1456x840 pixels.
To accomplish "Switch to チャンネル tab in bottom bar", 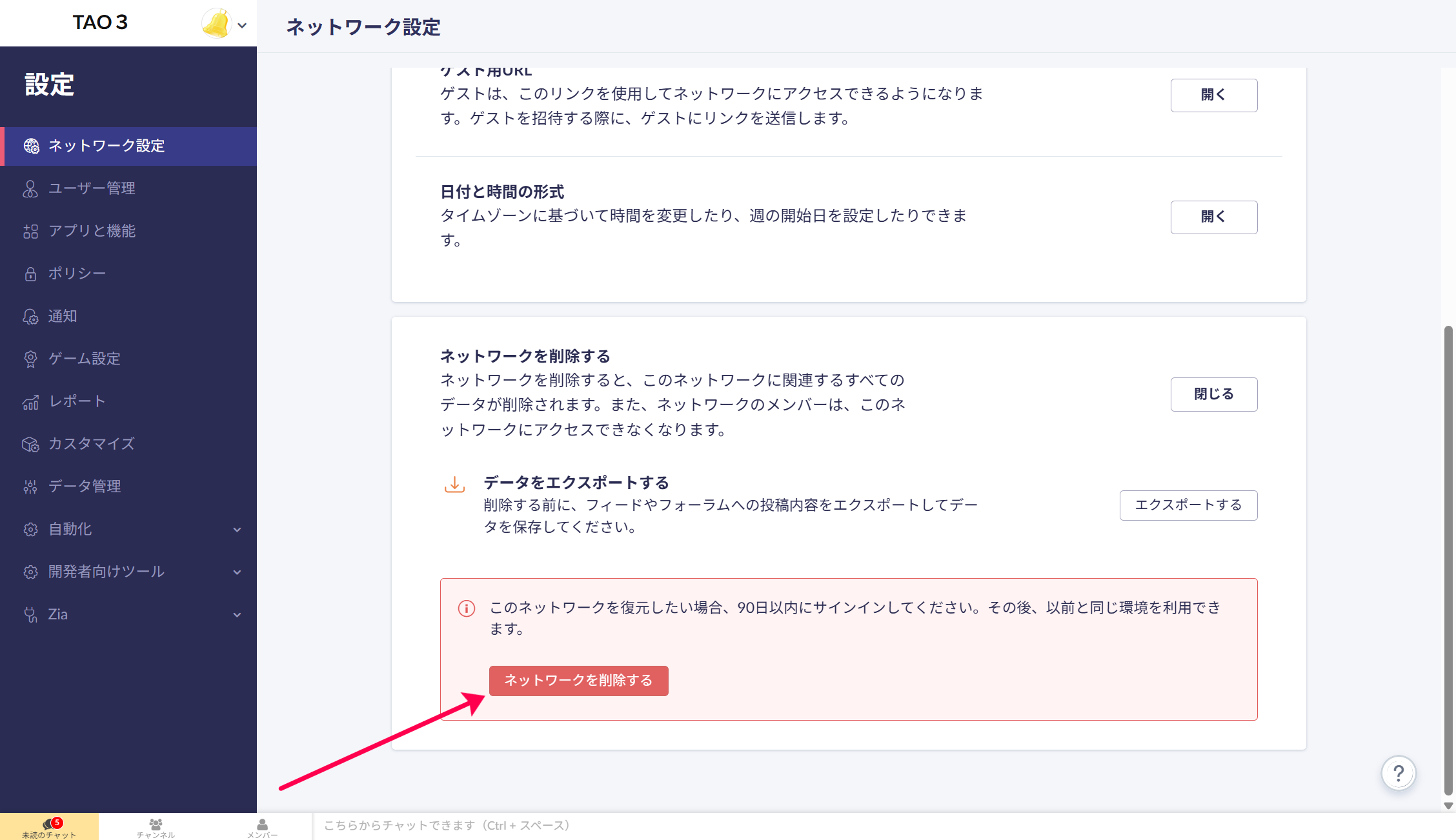I will (x=156, y=827).
